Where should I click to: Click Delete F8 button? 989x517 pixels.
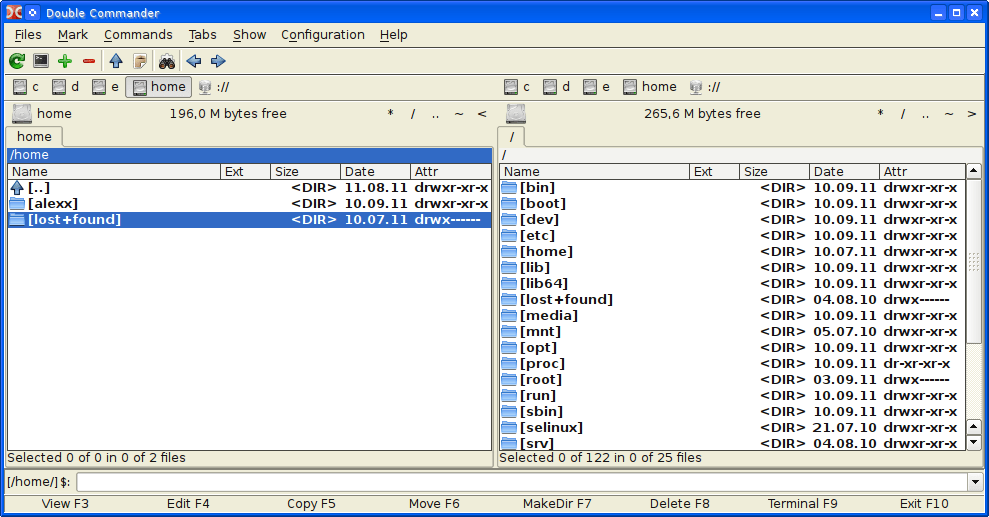coord(680,504)
